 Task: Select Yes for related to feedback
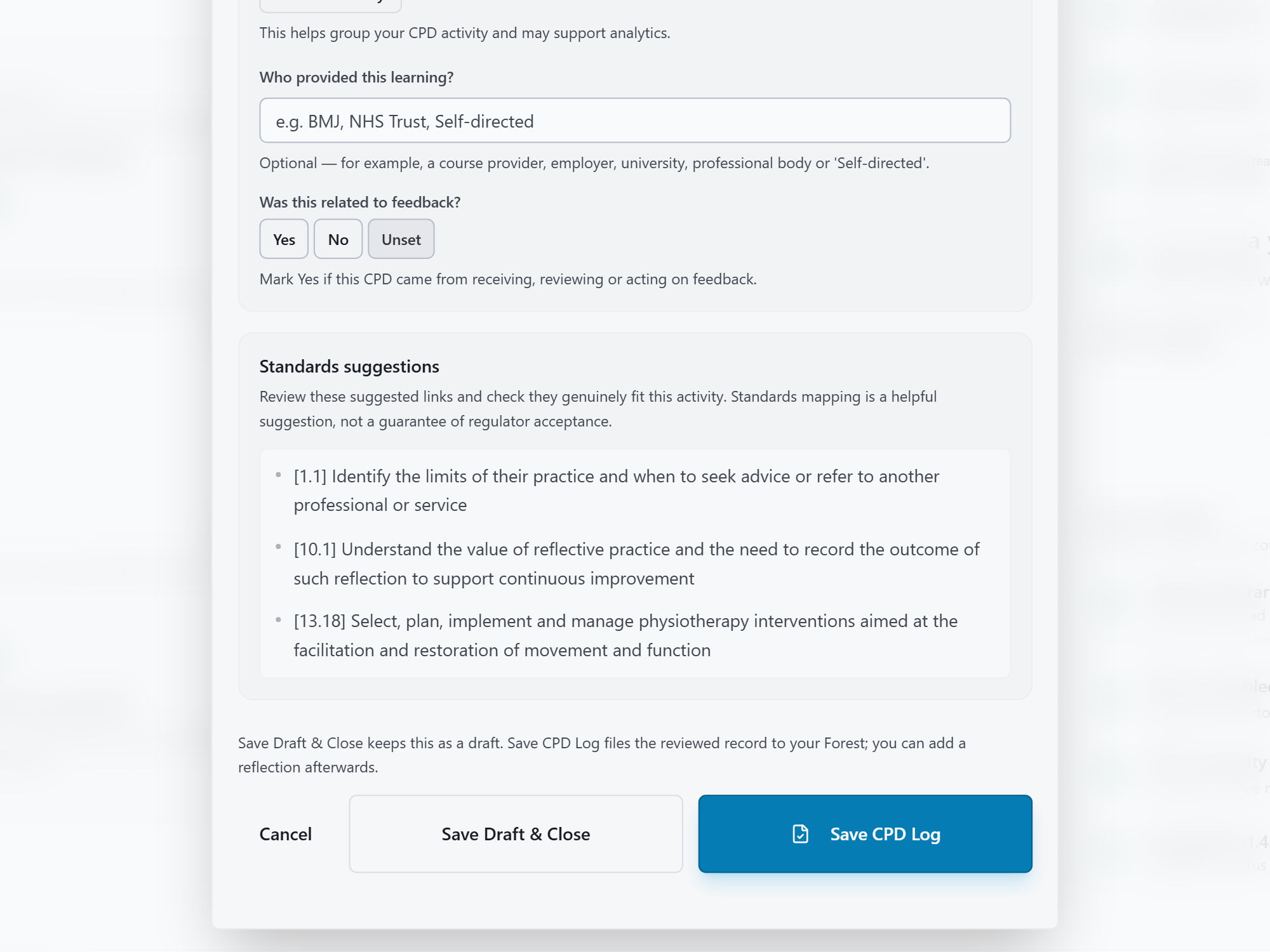[x=284, y=239]
